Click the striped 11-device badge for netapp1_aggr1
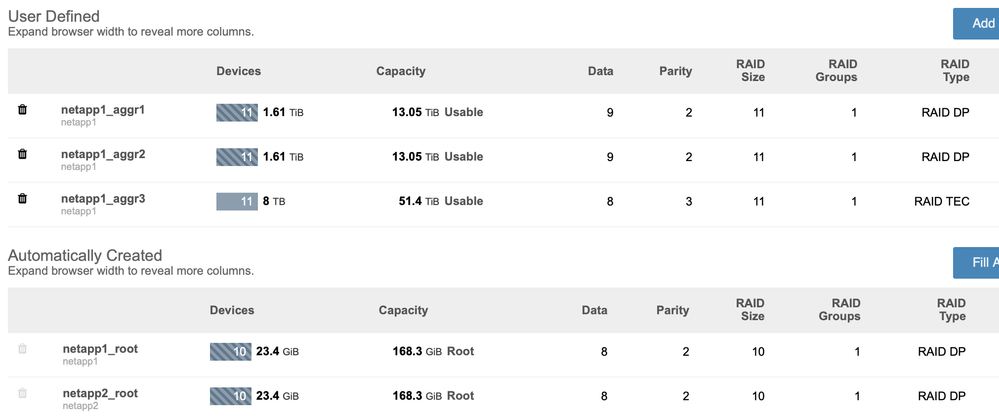The width and height of the screenshot is (999, 418). [237, 113]
